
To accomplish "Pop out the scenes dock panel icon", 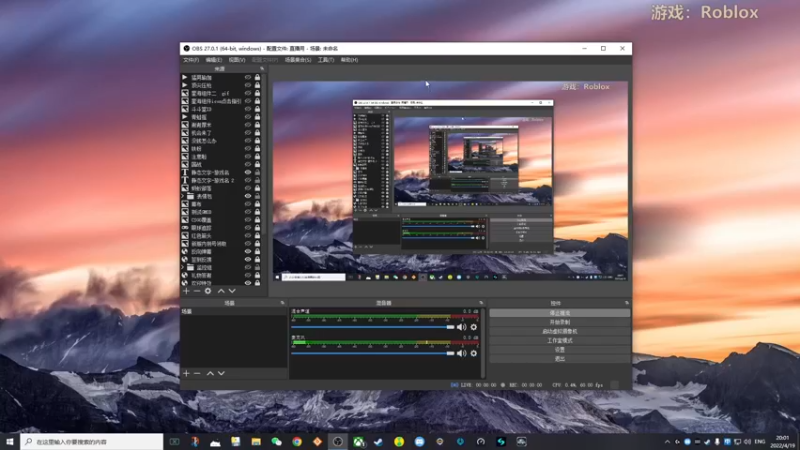I will pyautogui.click(x=282, y=303).
